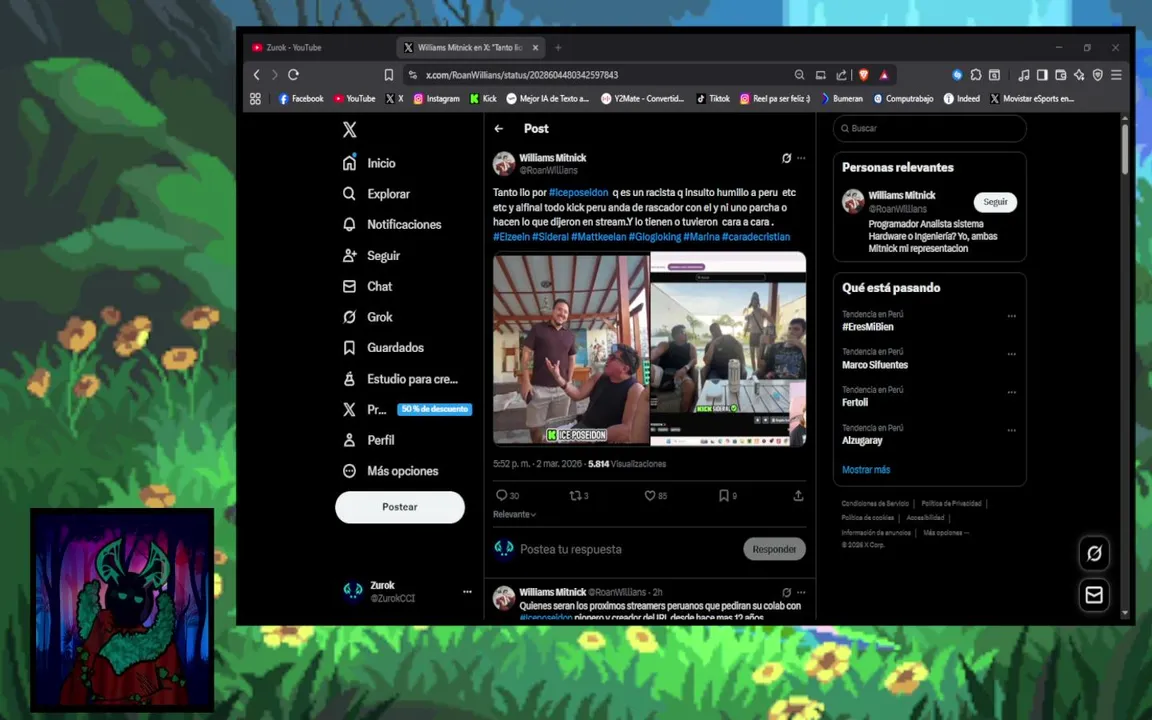This screenshot has height=720, width=1152.
Task: Click the reply bubble with 30 replies
Action: coord(507,496)
